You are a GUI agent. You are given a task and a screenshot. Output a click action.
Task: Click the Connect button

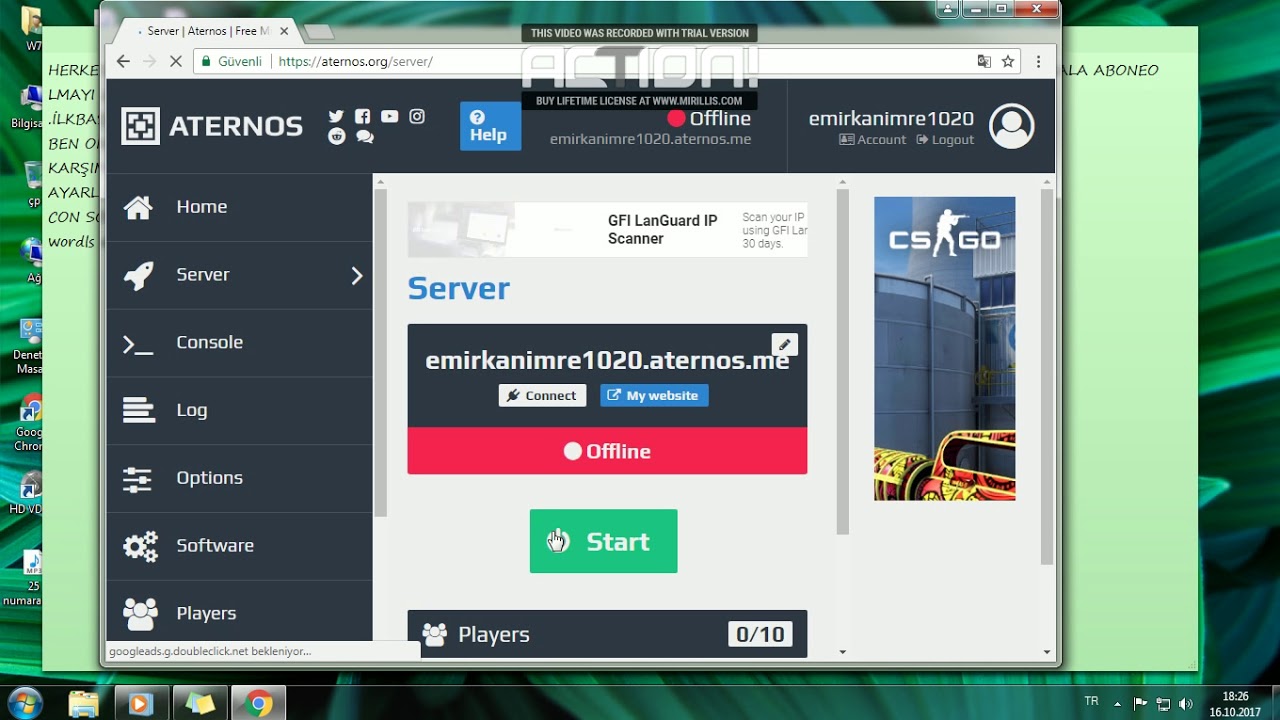click(542, 395)
